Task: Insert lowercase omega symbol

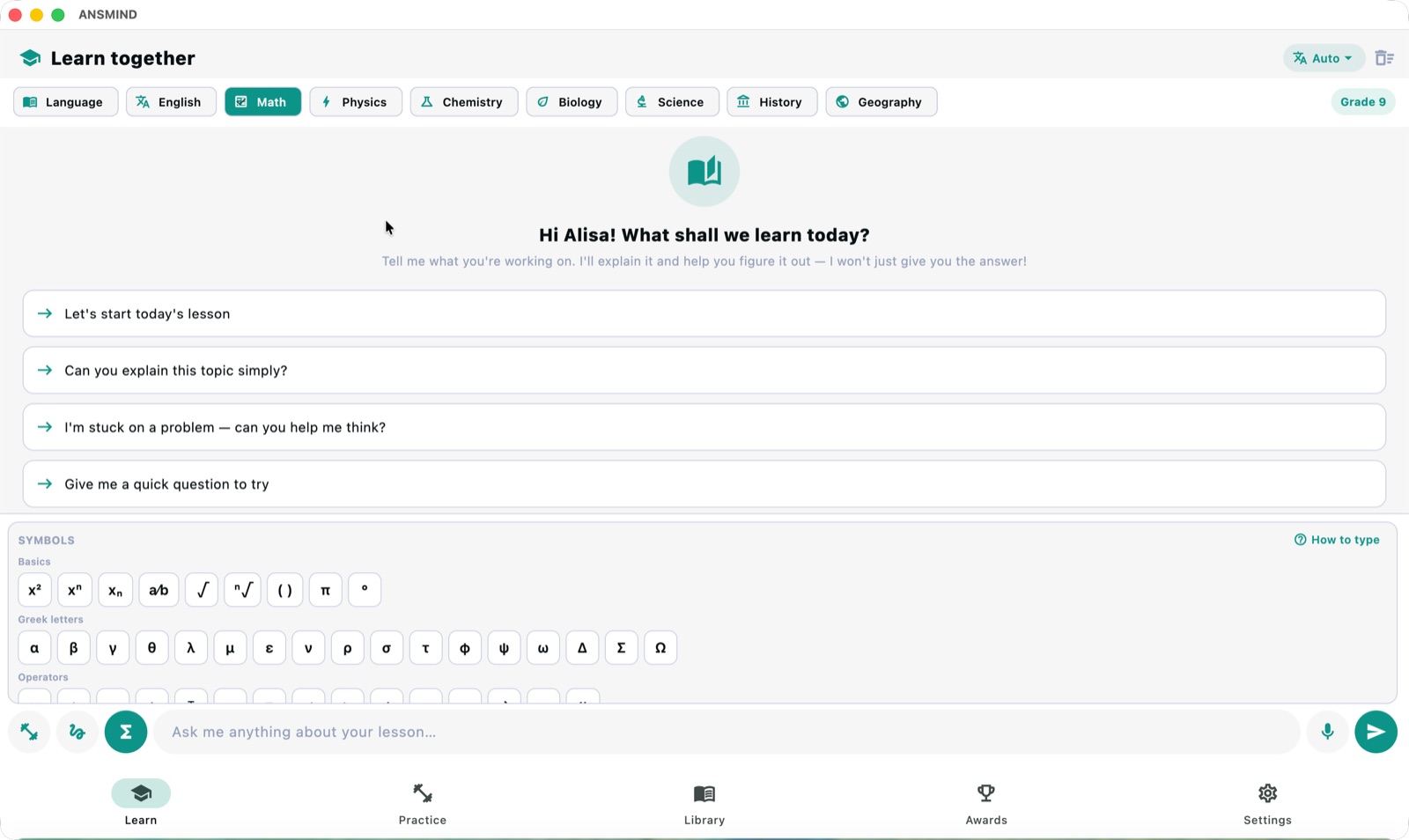Action: [543, 648]
